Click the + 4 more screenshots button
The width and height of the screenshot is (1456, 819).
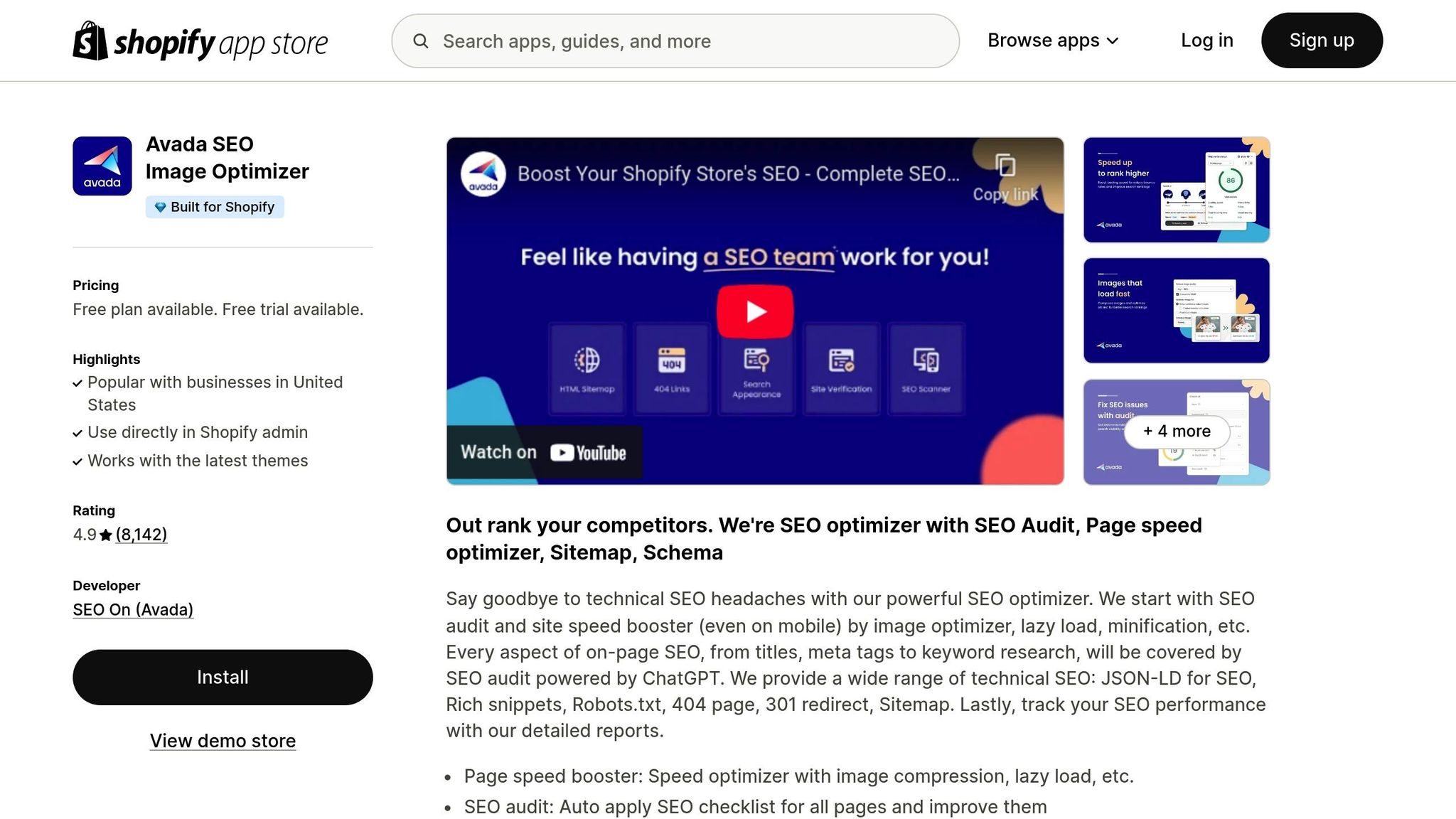pyautogui.click(x=1177, y=432)
